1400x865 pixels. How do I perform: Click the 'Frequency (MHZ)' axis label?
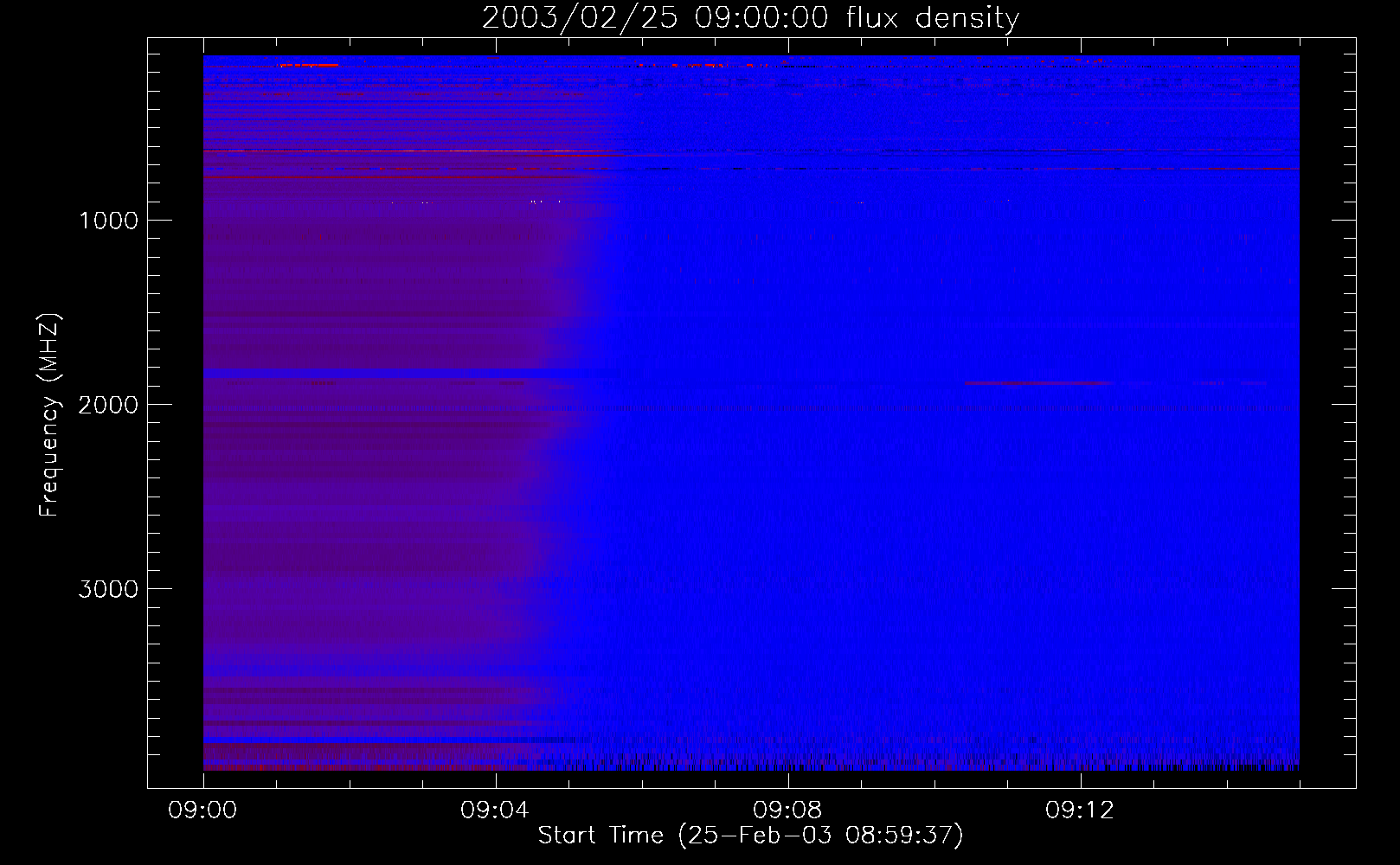pos(49,415)
